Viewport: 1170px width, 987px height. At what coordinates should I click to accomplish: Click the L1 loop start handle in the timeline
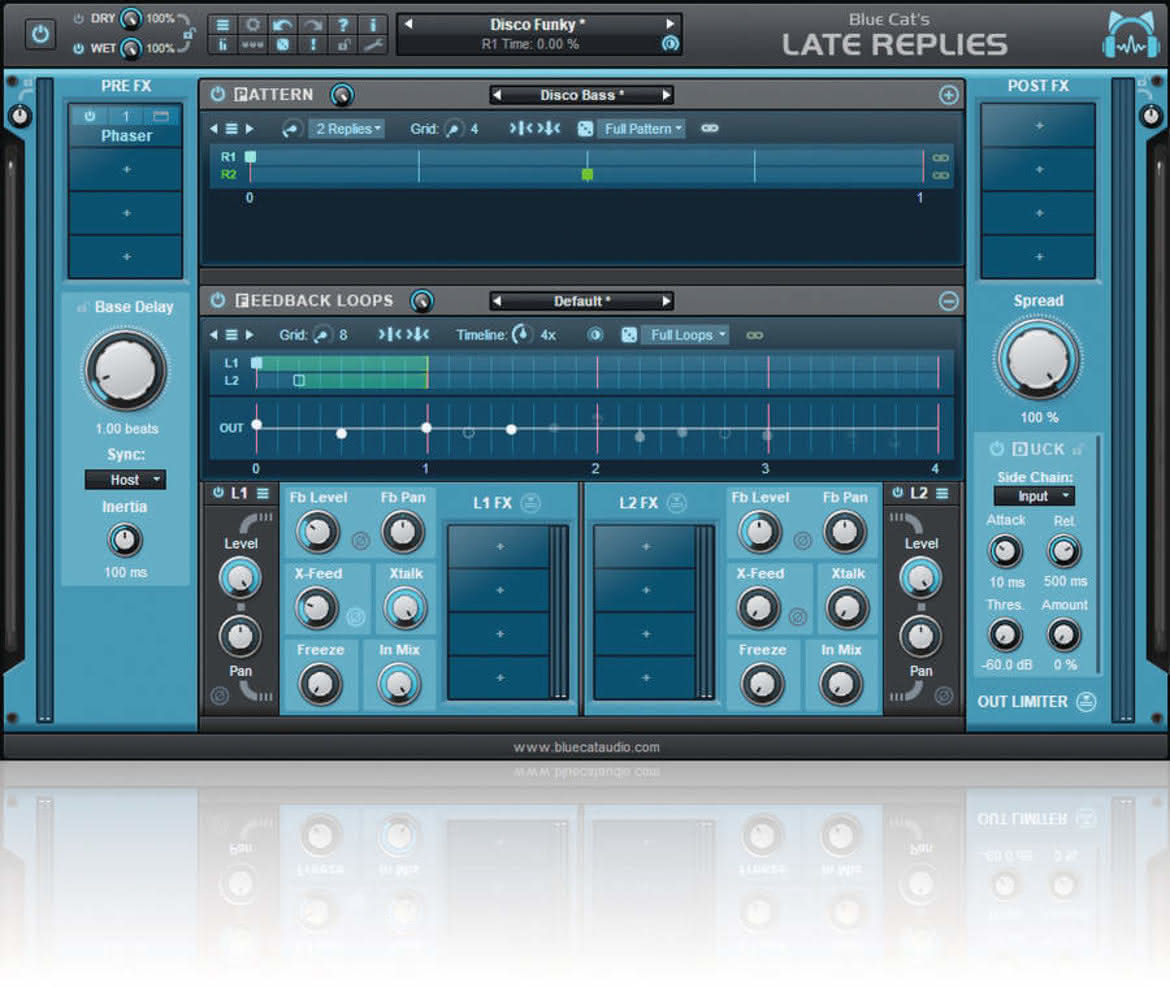[x=256, y=363]
